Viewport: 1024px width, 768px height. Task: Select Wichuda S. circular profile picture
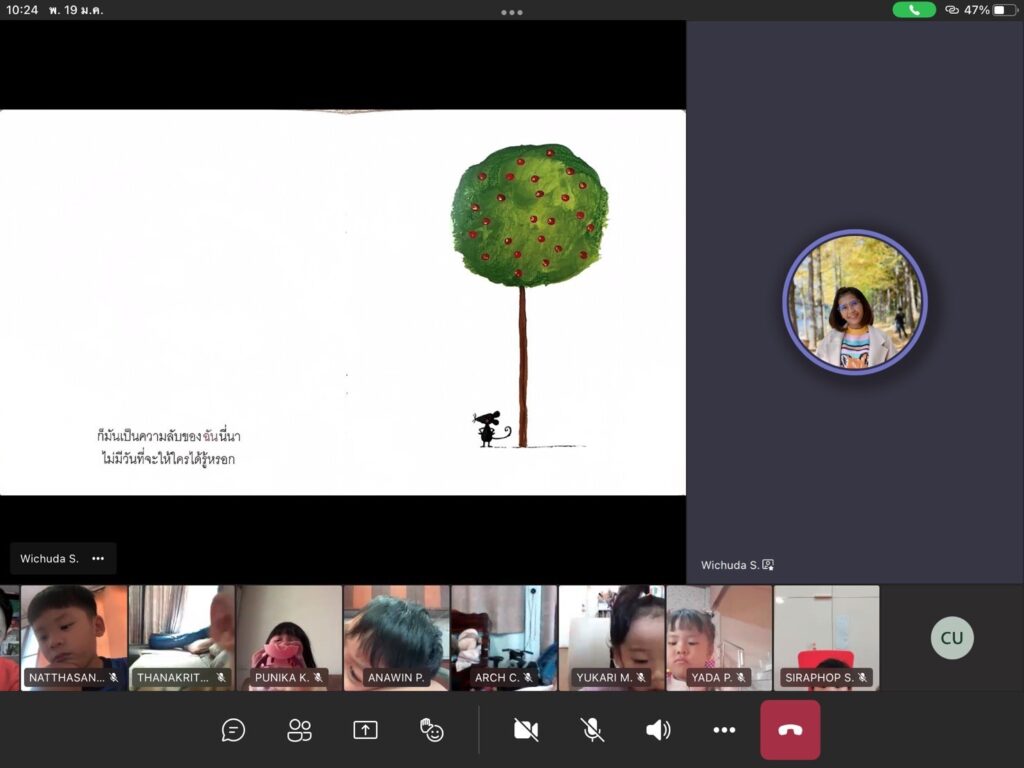pos(854,302)
